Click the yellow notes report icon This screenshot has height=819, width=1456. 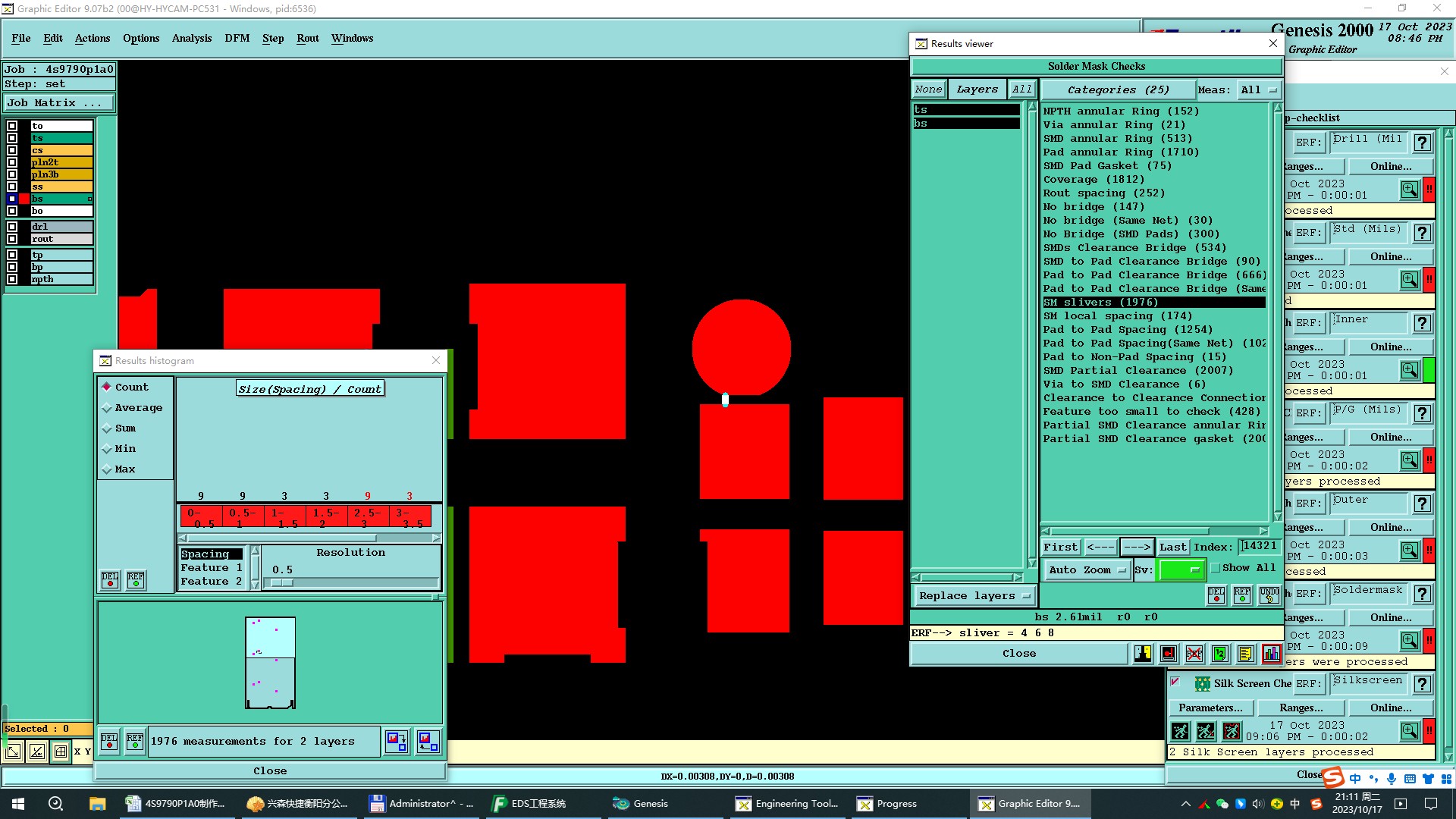(x=1245, y=654)
